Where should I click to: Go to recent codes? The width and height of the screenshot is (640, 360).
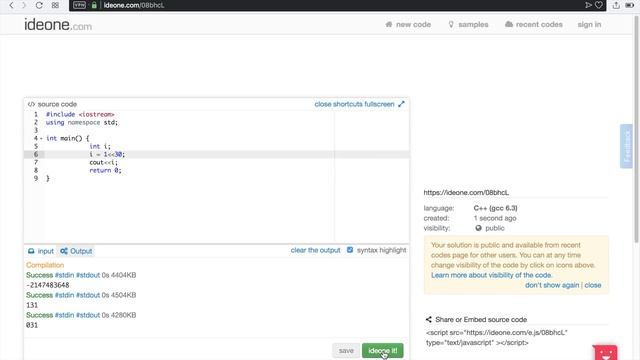pyautogui.click(x=534, y=24)
